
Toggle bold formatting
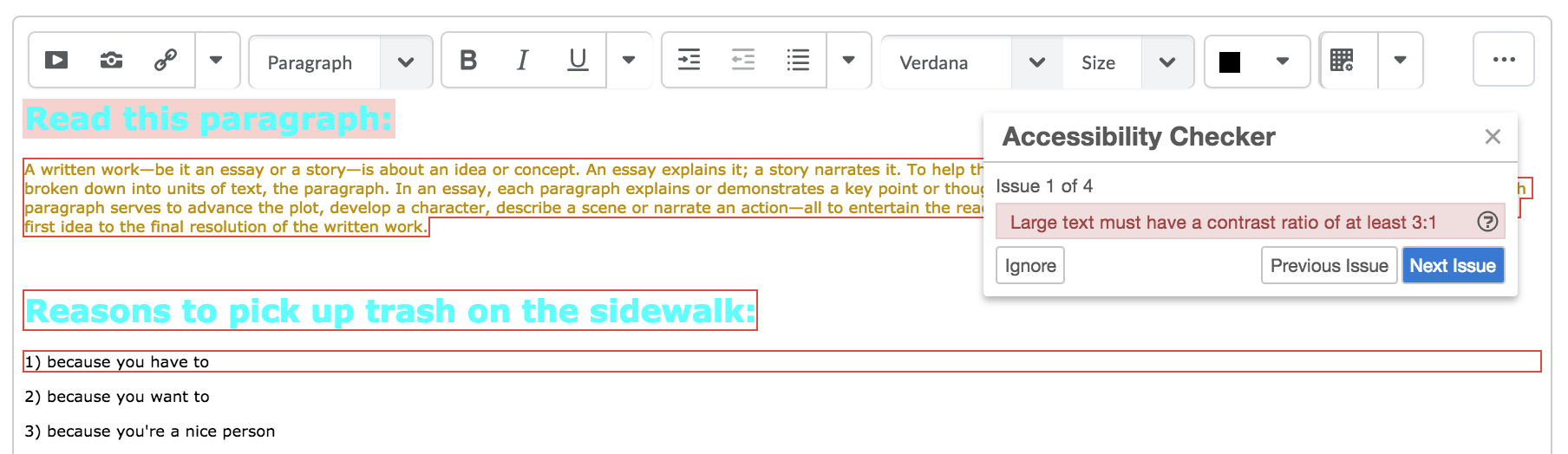tap(468, 61)
